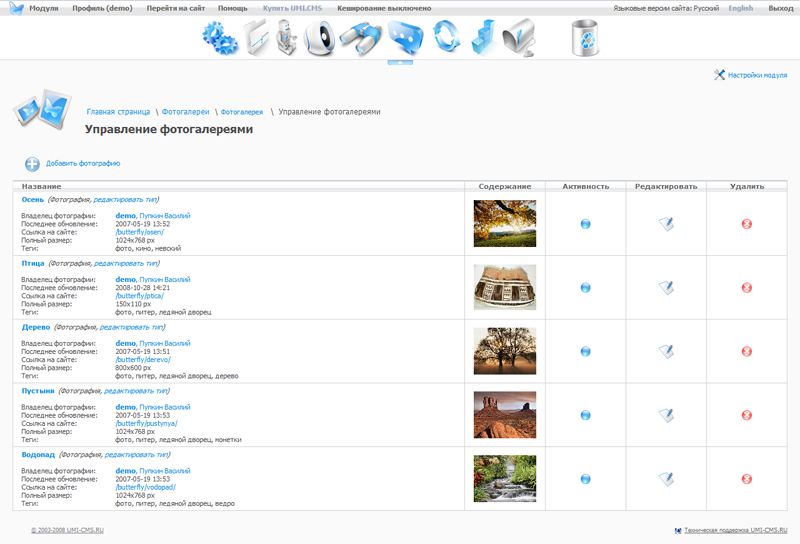Go to the first Фотогалереи breadcrumb
This screenshot has width=800, height=544.
click(x=185, y=112)
